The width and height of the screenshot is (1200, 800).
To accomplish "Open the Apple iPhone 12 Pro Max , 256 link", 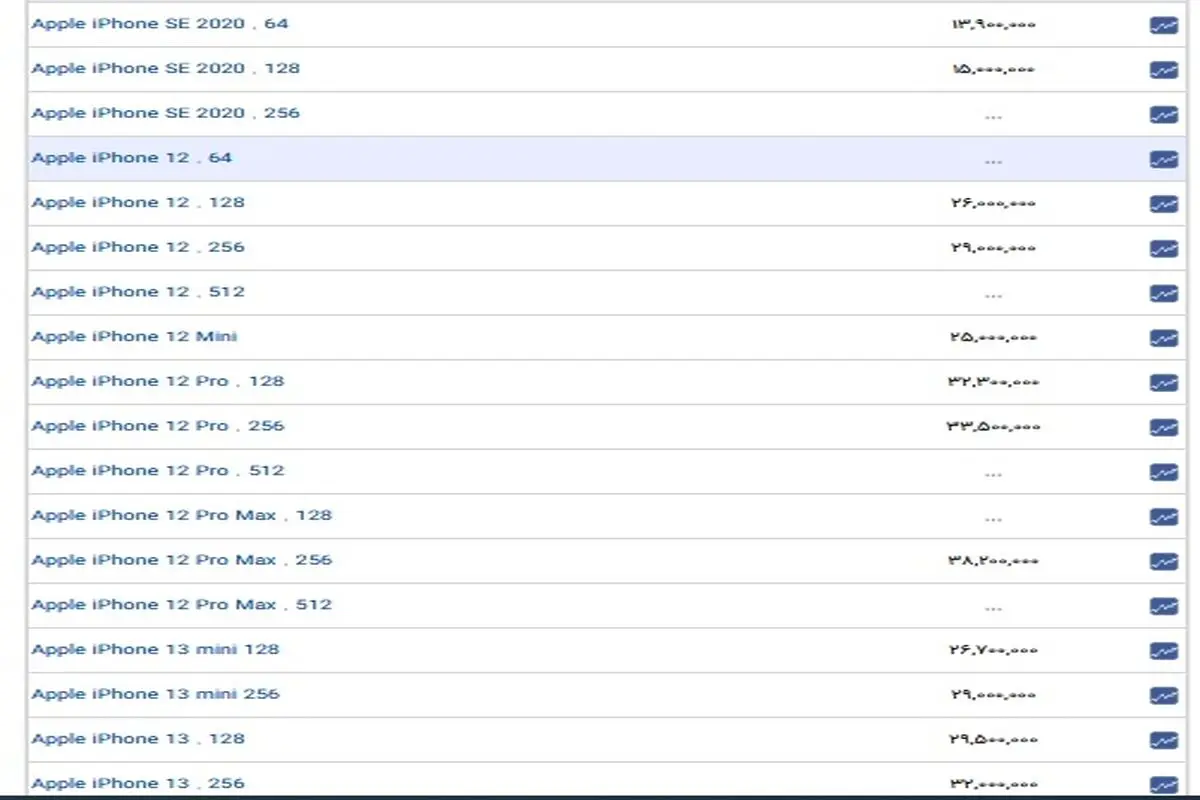I will click(x=182, y=559).
